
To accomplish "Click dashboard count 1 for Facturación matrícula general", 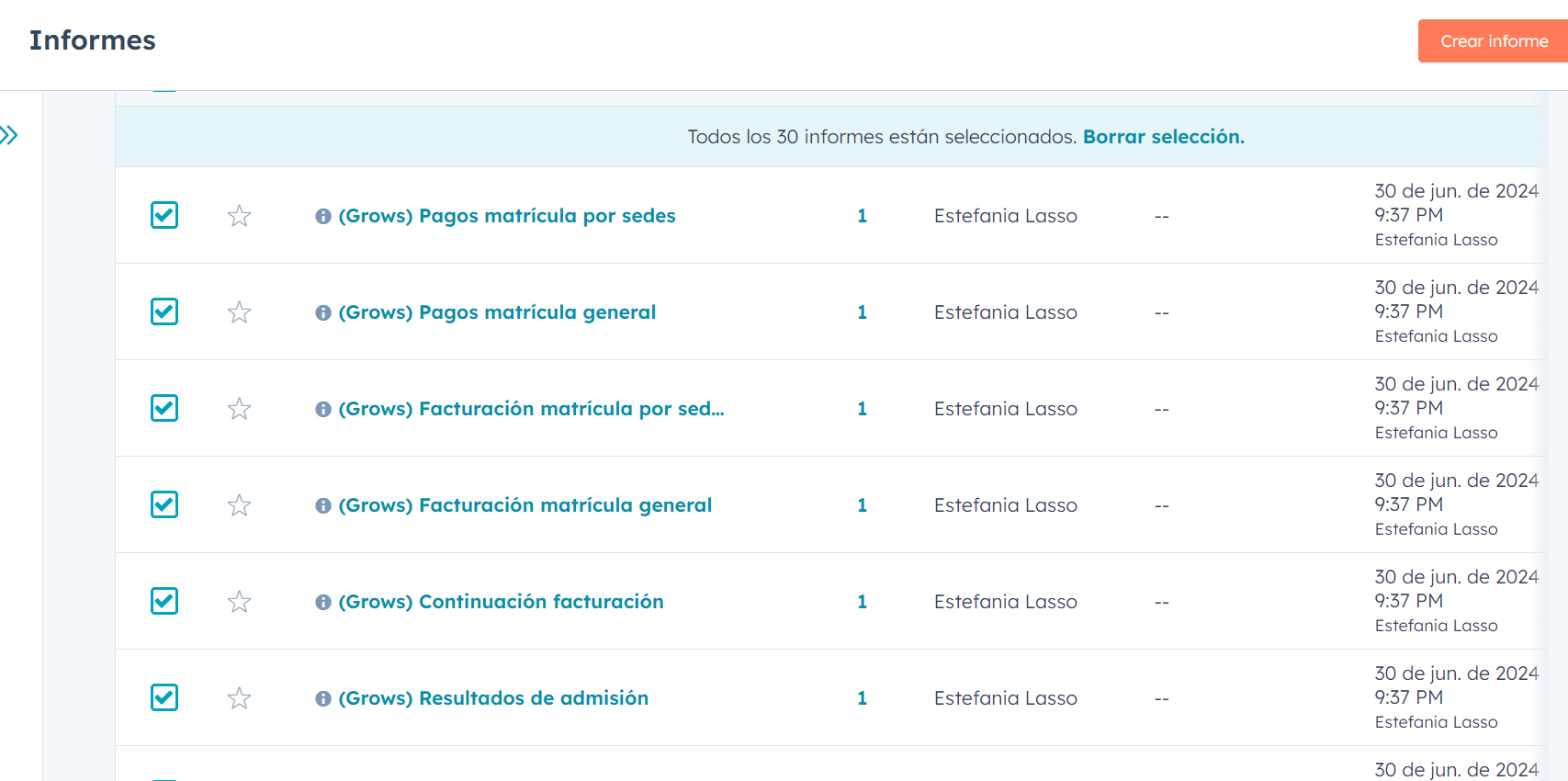I will coord(862,505).
